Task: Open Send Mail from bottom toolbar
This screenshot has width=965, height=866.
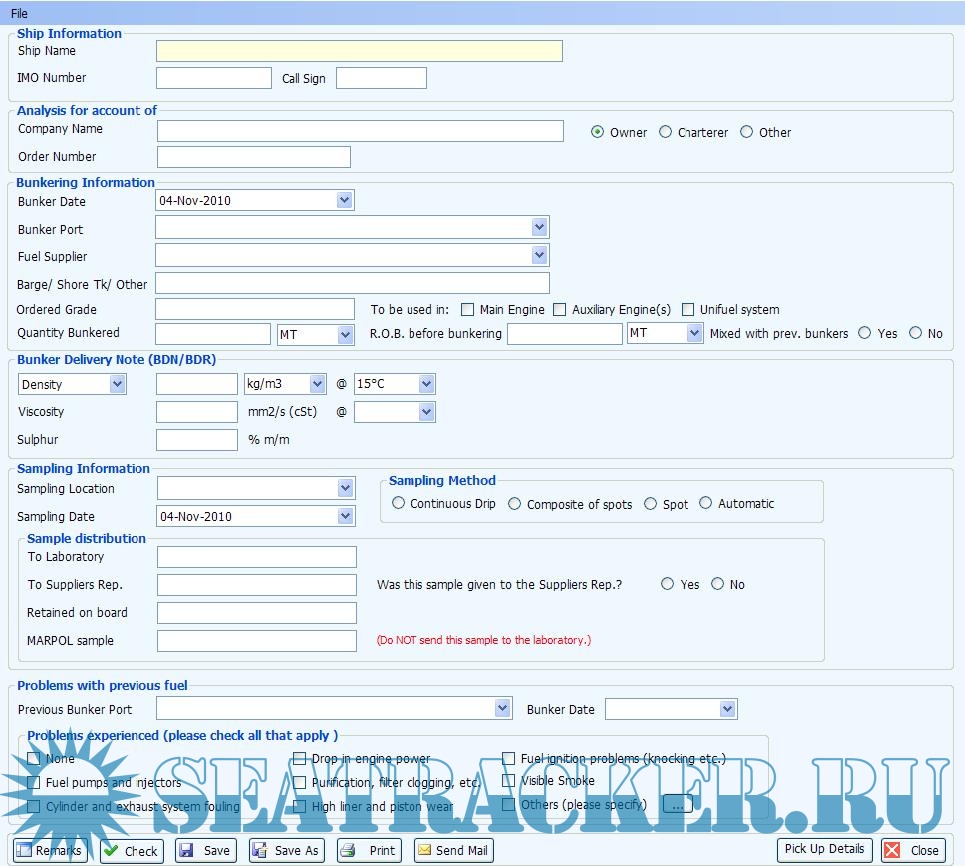Action: [x=453, y=851]
